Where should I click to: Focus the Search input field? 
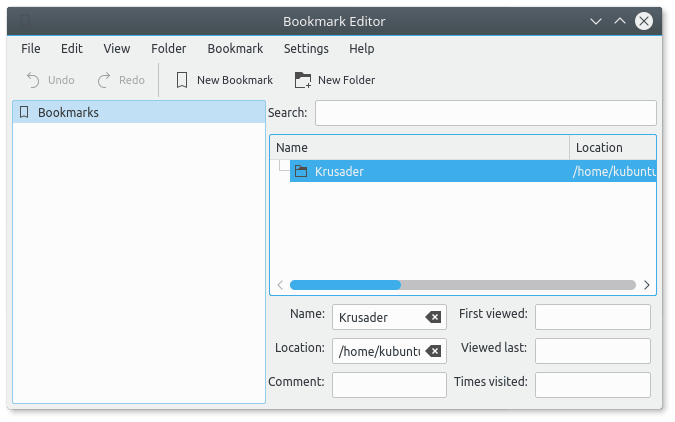(x=485, y=113)
